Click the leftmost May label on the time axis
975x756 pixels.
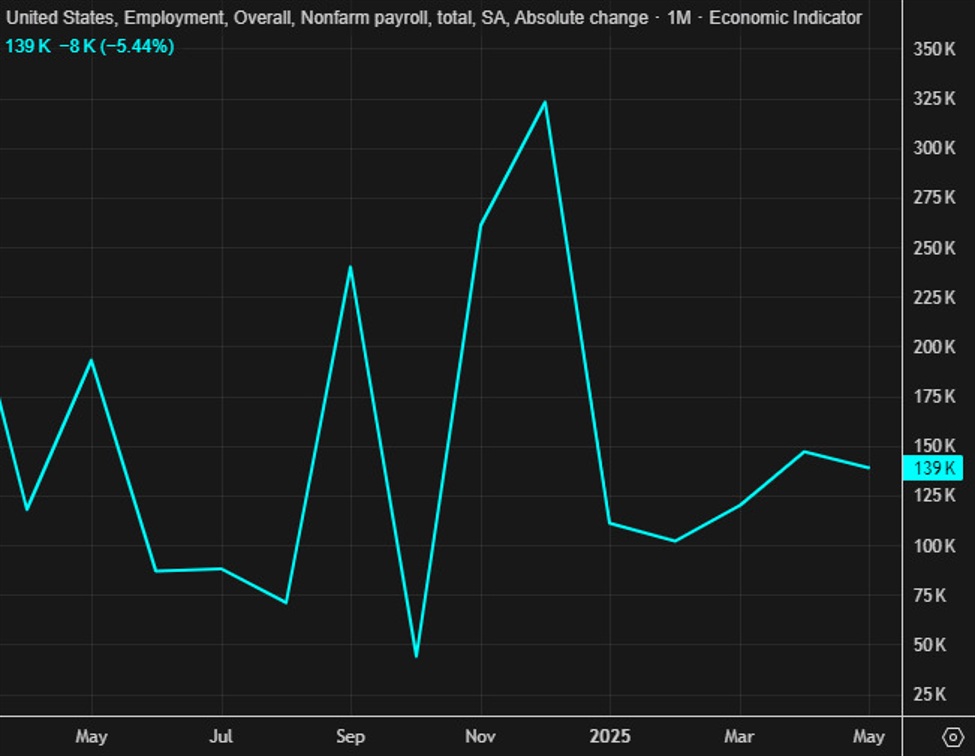91,737
